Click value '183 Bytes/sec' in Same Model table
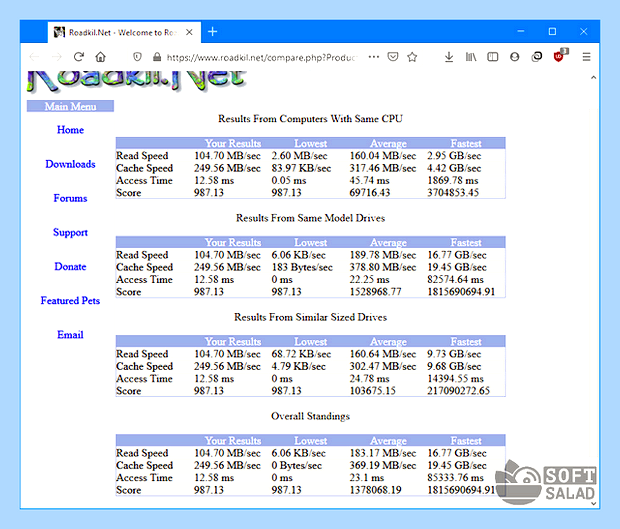 click(302, 267)
